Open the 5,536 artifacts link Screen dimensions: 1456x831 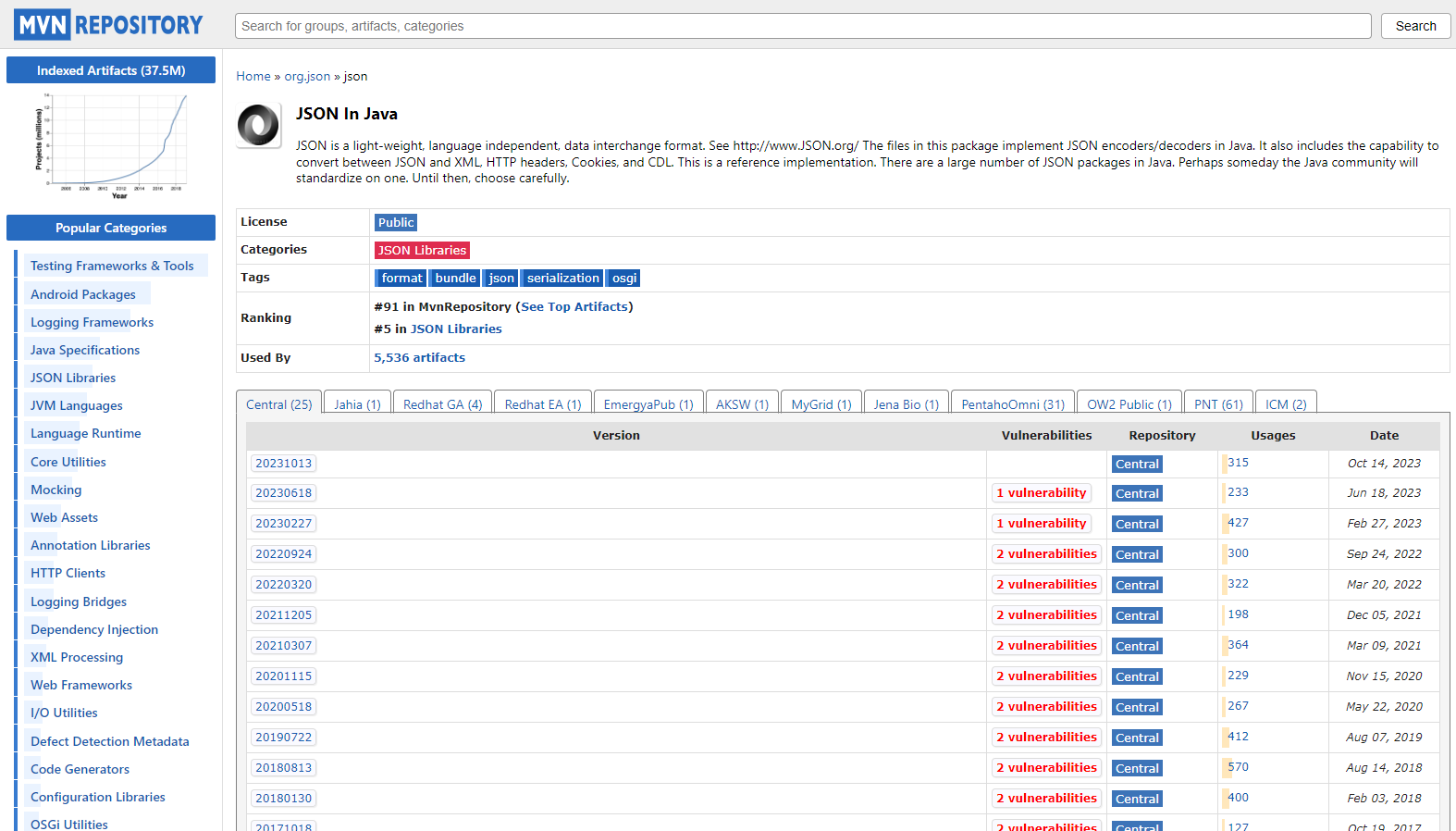(x=419, y=357)
